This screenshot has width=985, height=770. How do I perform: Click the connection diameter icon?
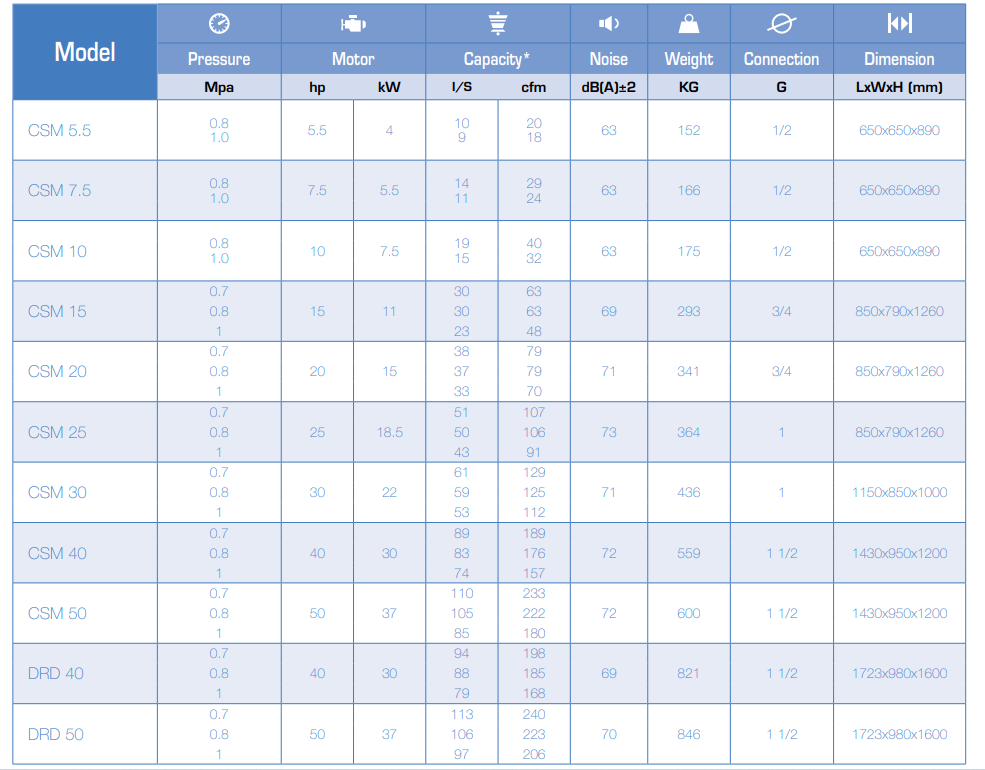(781, 24)
